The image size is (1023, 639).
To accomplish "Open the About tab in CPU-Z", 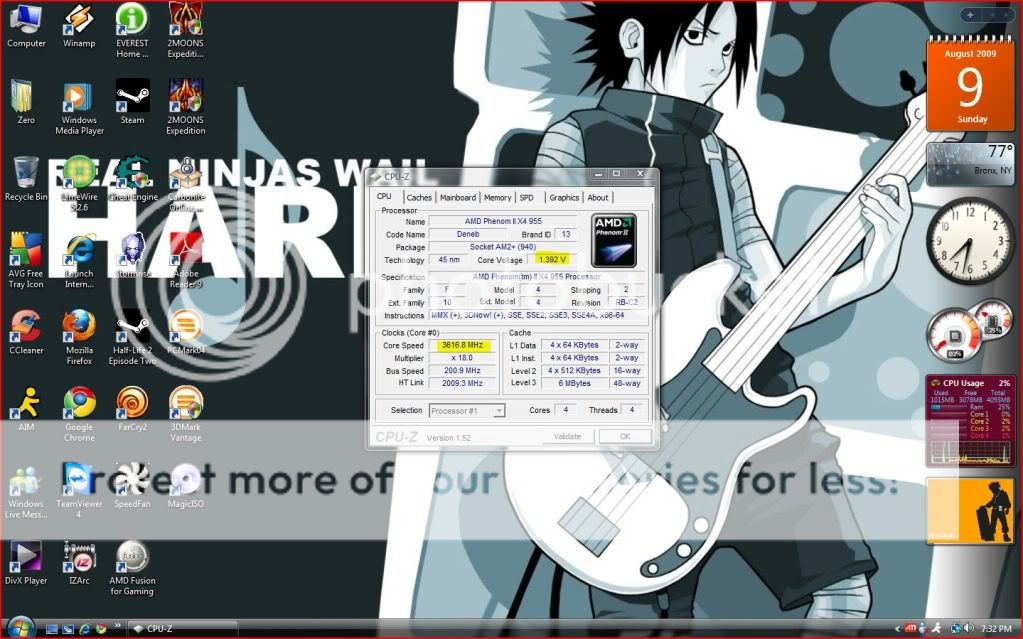I will [x=598, y=197].
